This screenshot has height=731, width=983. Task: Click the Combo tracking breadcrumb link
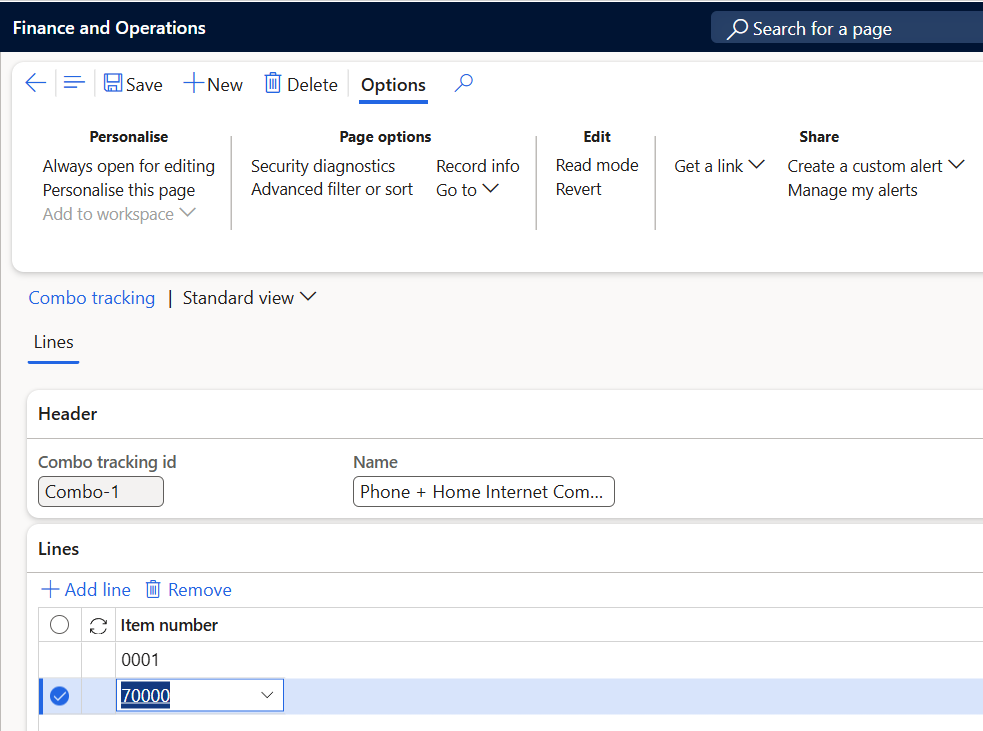[x=92, y=298]
